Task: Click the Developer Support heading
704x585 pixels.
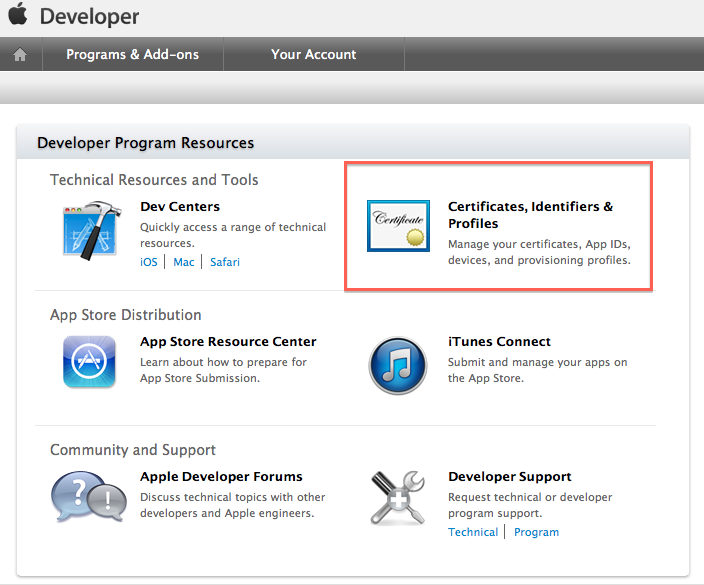Action: coord(510,477)
